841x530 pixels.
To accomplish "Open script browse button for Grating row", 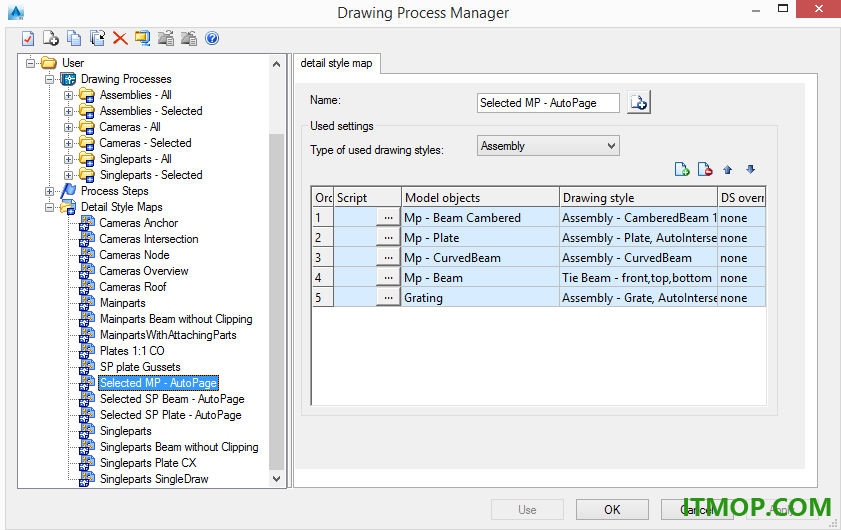I will [388, 298].
